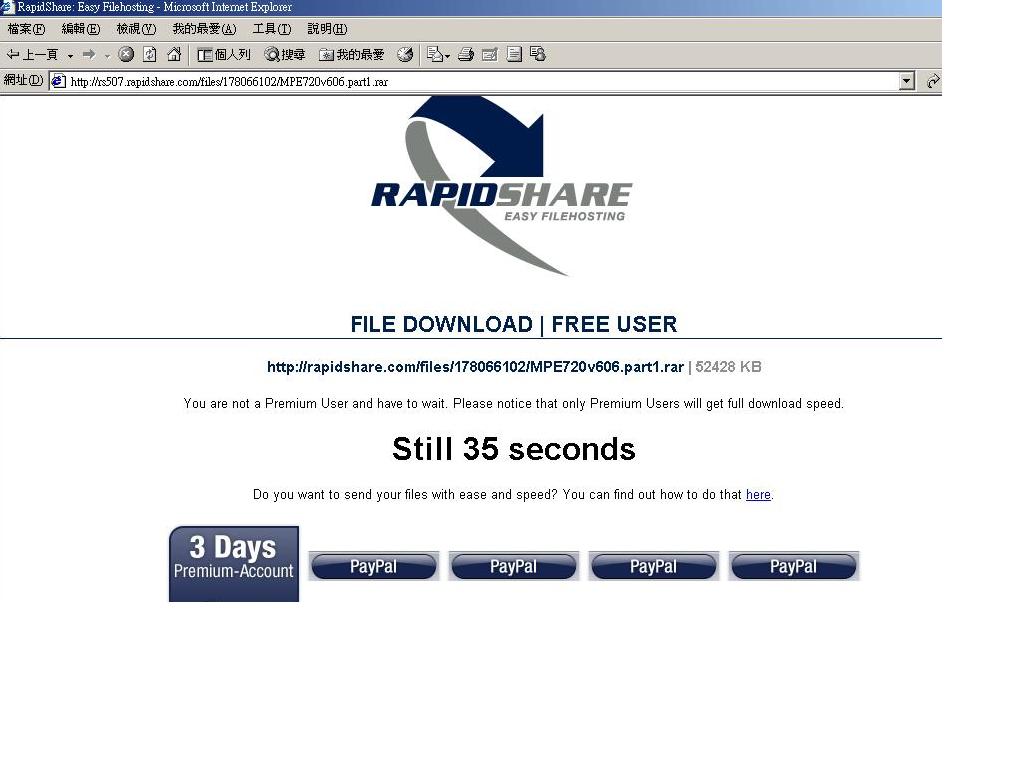Screen dimensions: 1024x768
Task: Open the Search (搜尋) toolbar button
Action: [x=284, y=55]
